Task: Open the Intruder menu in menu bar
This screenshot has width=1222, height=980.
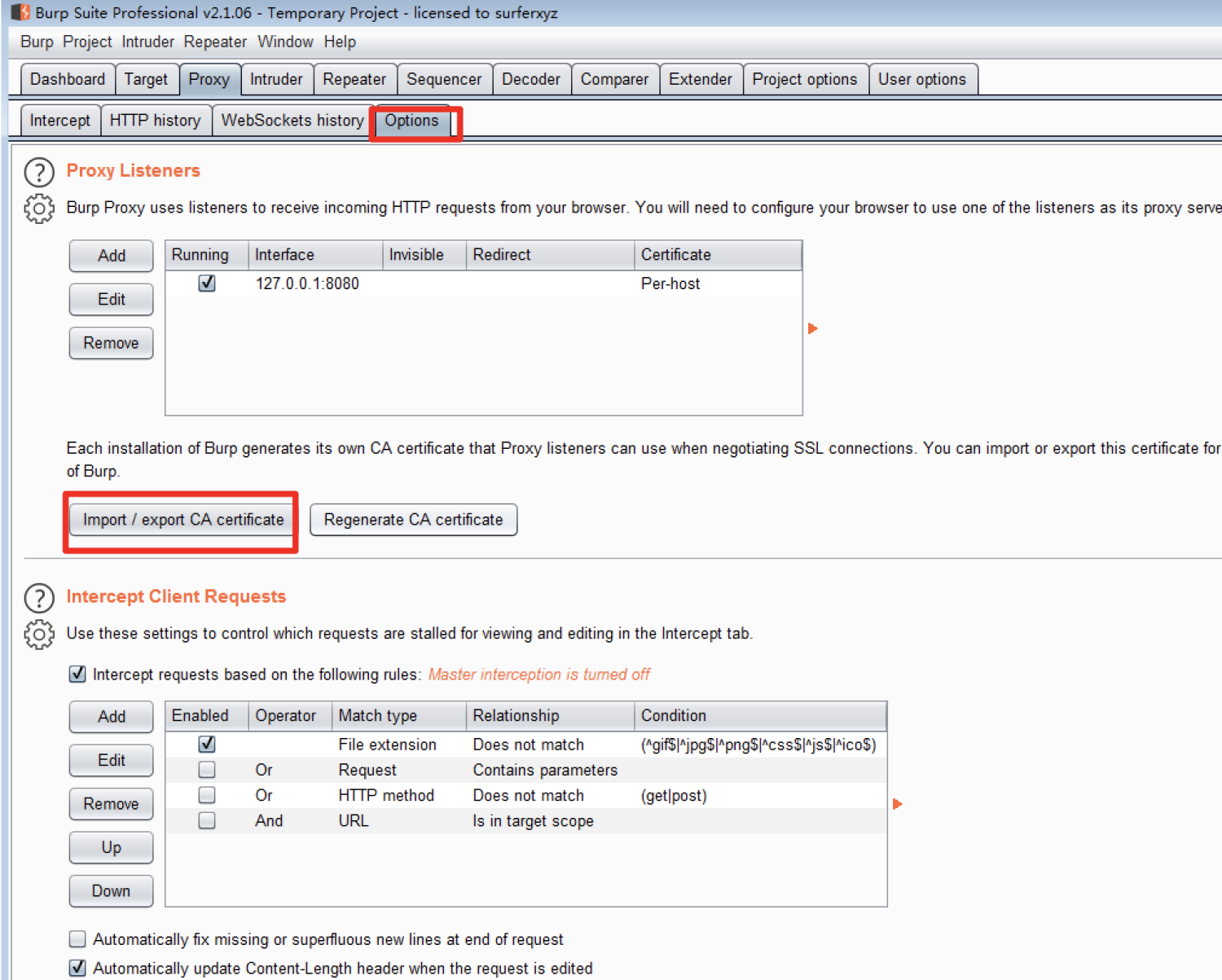Action: pyautogui.click(x=147, y=42)
